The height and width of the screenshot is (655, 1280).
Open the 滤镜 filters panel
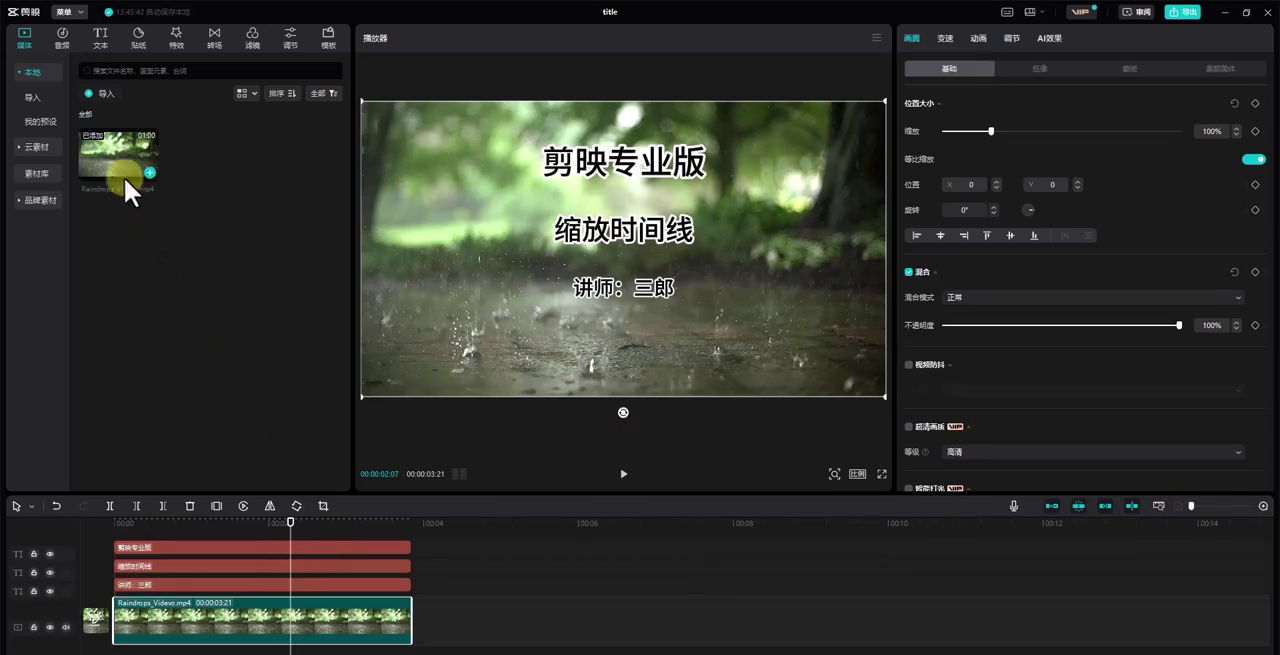point(252,38)
